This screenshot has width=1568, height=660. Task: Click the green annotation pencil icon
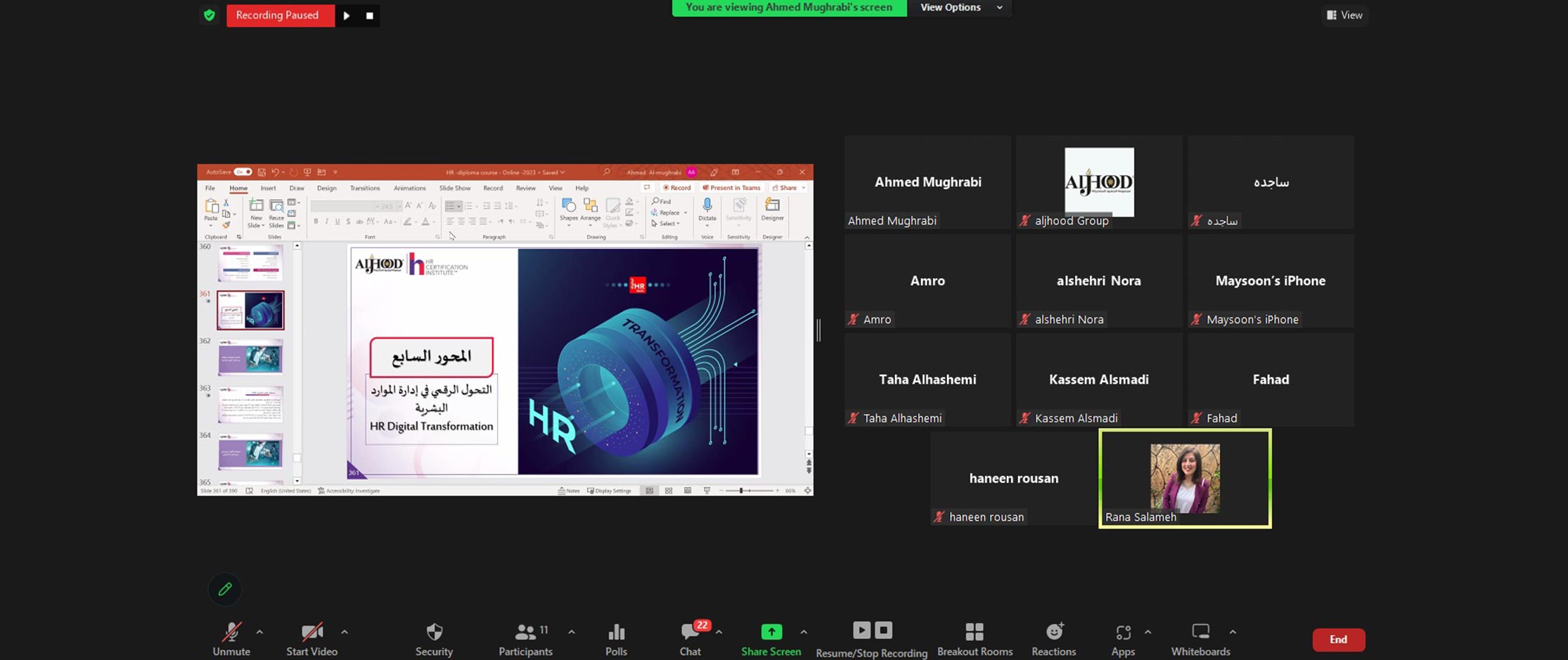[225, 589]
